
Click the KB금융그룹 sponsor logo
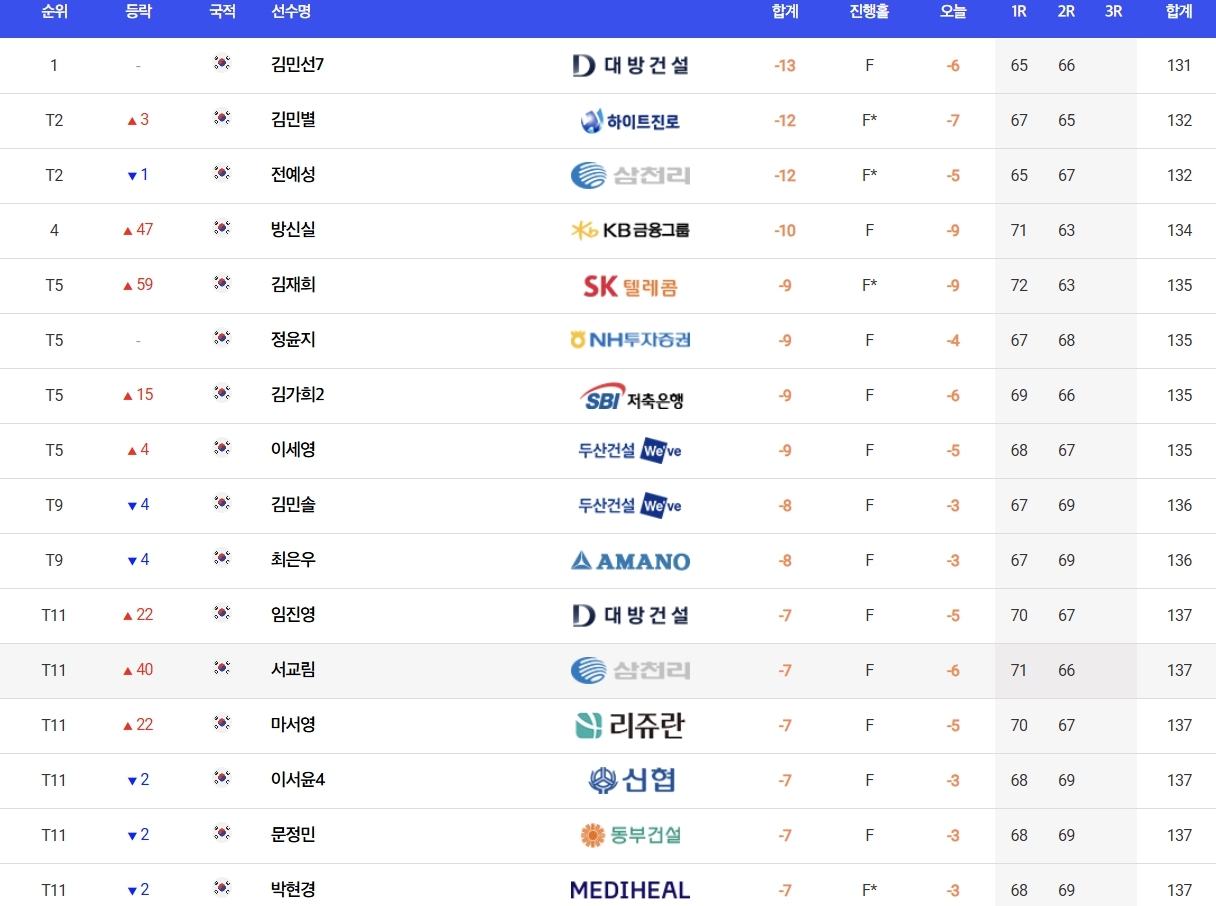coord(630,230)
